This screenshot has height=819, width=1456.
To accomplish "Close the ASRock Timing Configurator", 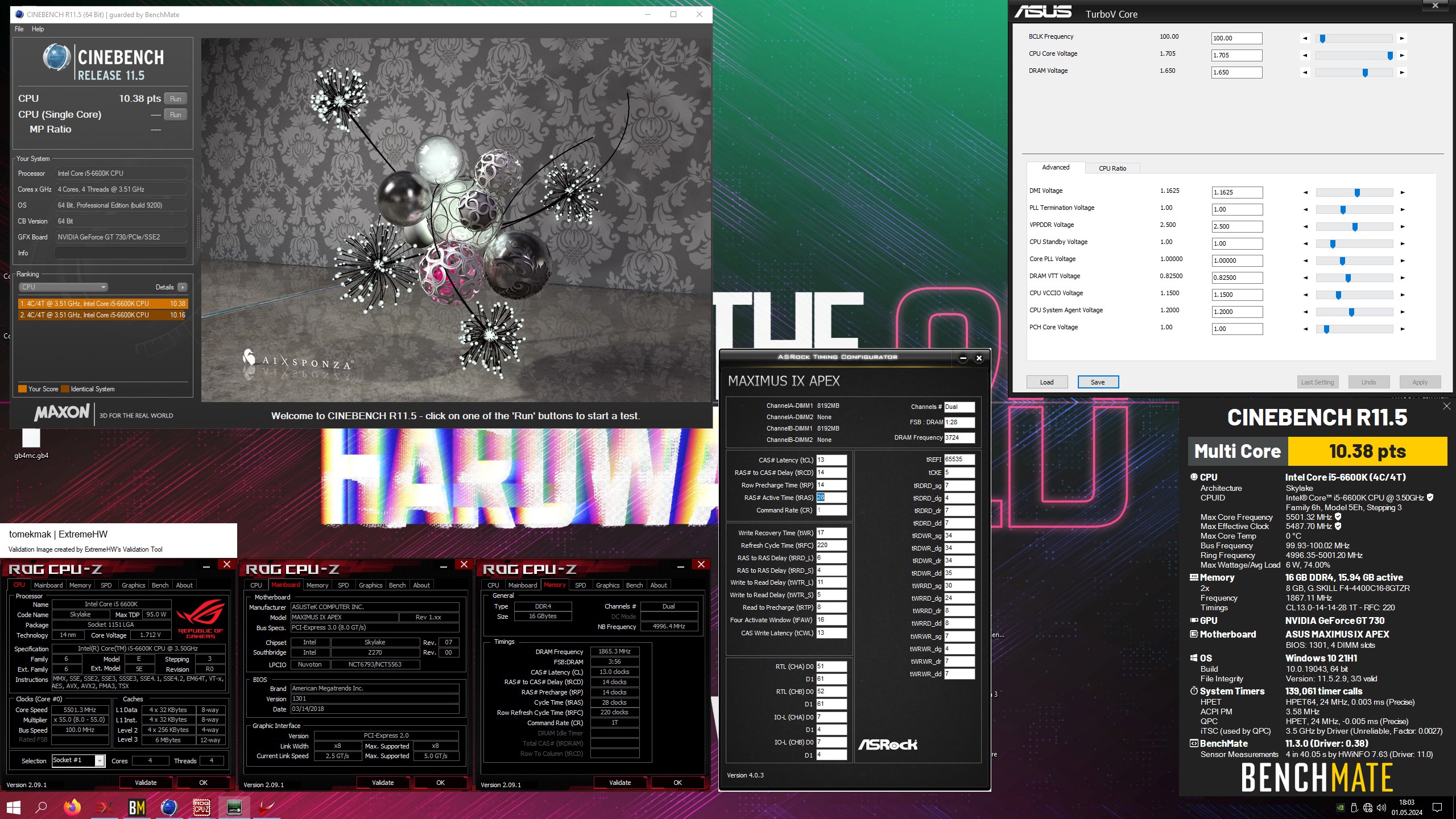I will tap(979, 358).
